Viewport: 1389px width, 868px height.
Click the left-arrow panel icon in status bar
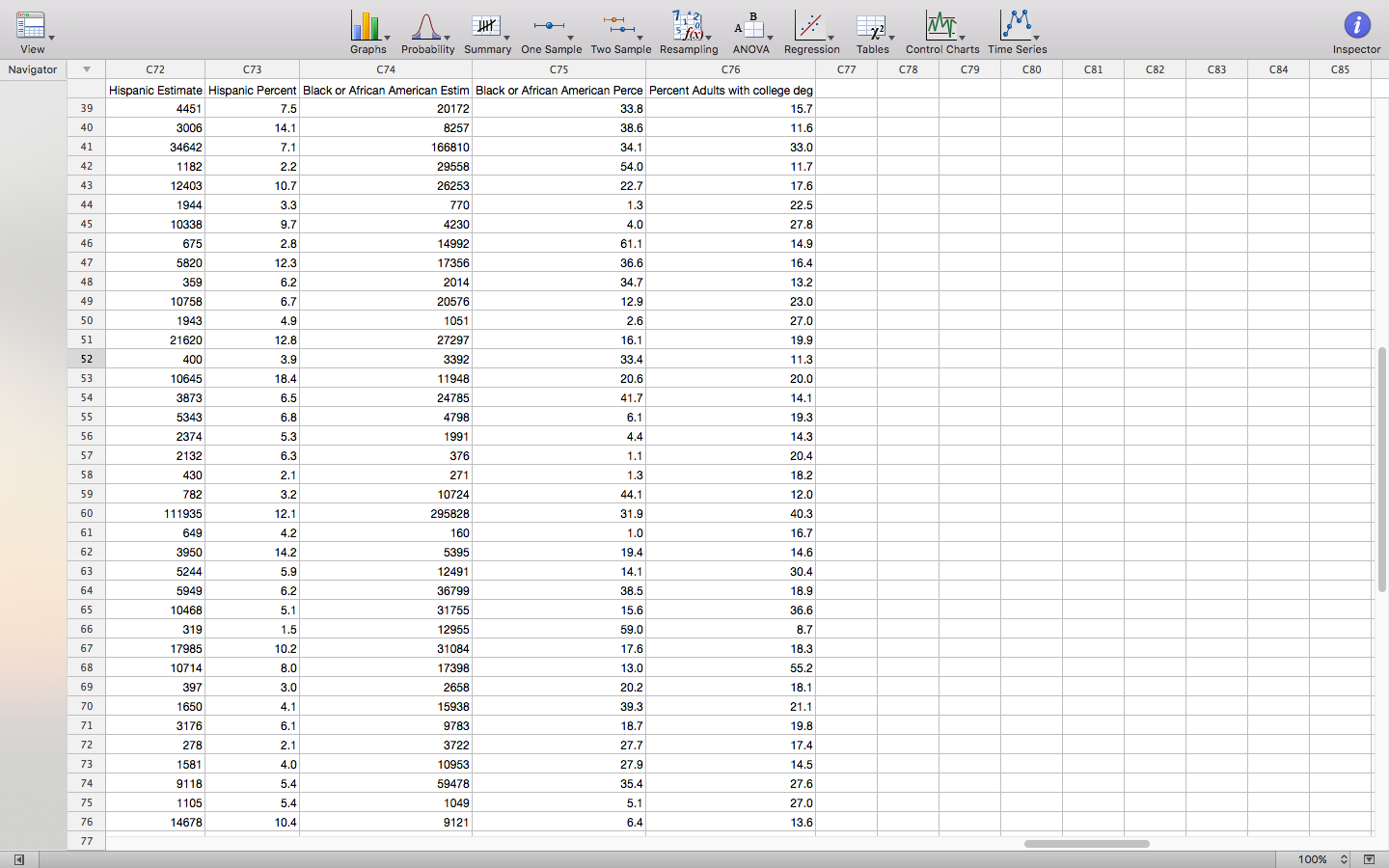tap(18, 859)
